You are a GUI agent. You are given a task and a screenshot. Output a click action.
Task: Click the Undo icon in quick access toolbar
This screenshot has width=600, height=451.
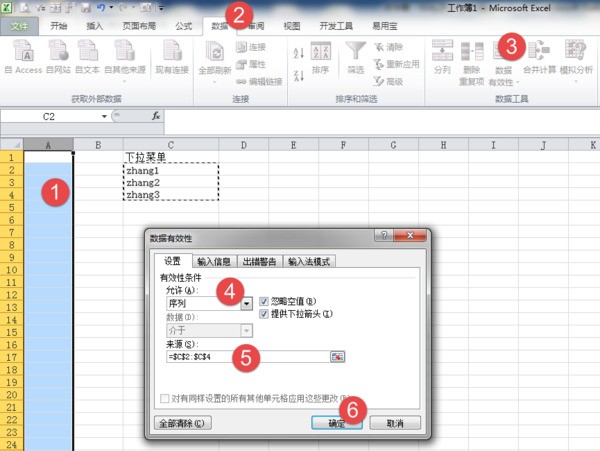click(101, 7)
